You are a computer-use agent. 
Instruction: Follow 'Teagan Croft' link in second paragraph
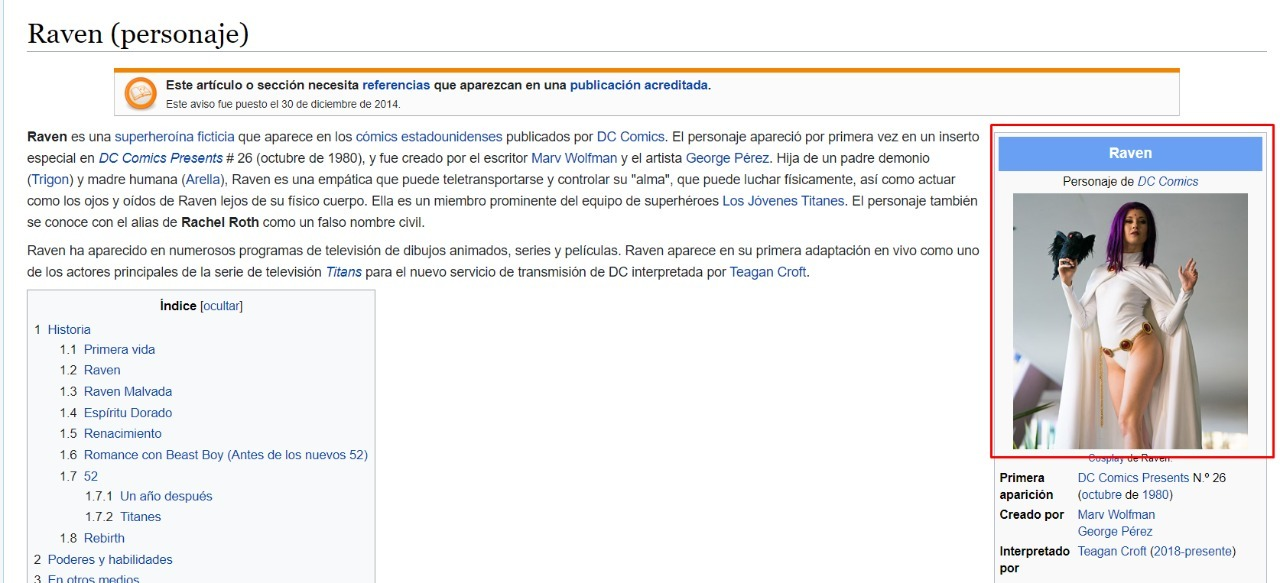click(767, 272)
